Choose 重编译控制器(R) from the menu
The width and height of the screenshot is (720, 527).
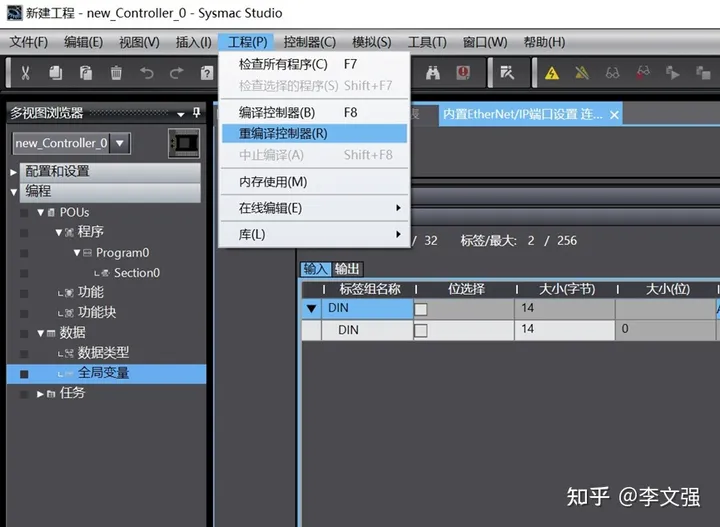pyautogui.click(x=315, y=134)
